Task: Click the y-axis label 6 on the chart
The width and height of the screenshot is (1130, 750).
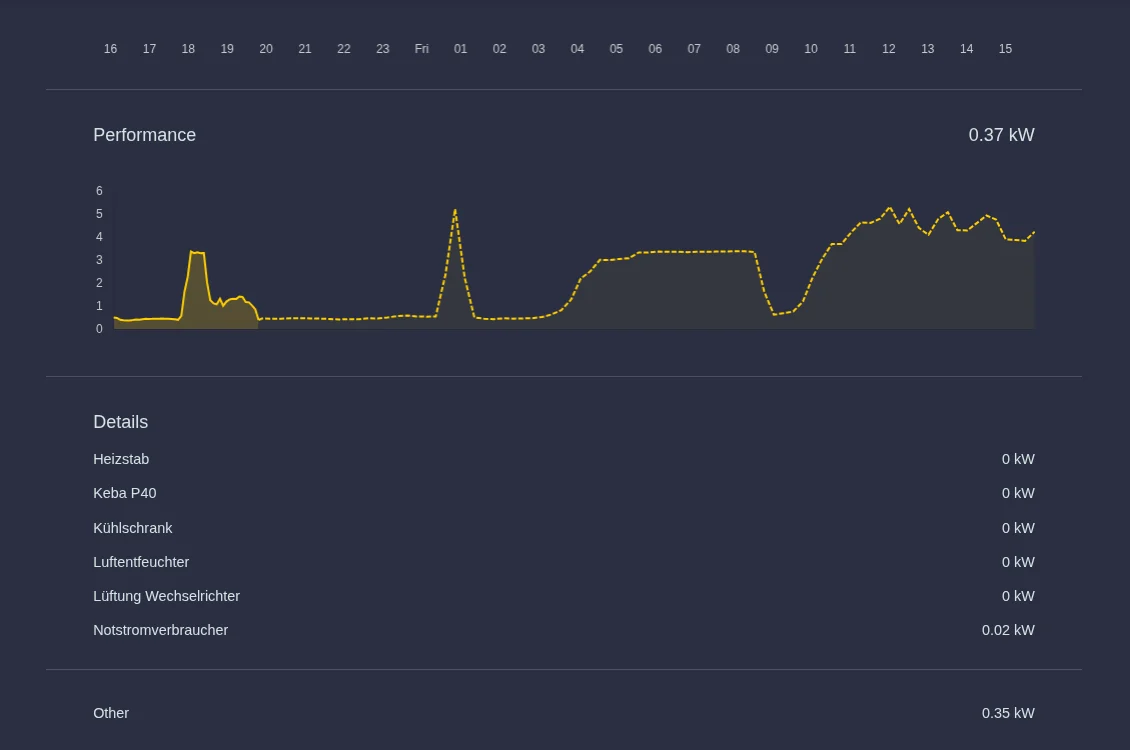Action: 99,191
